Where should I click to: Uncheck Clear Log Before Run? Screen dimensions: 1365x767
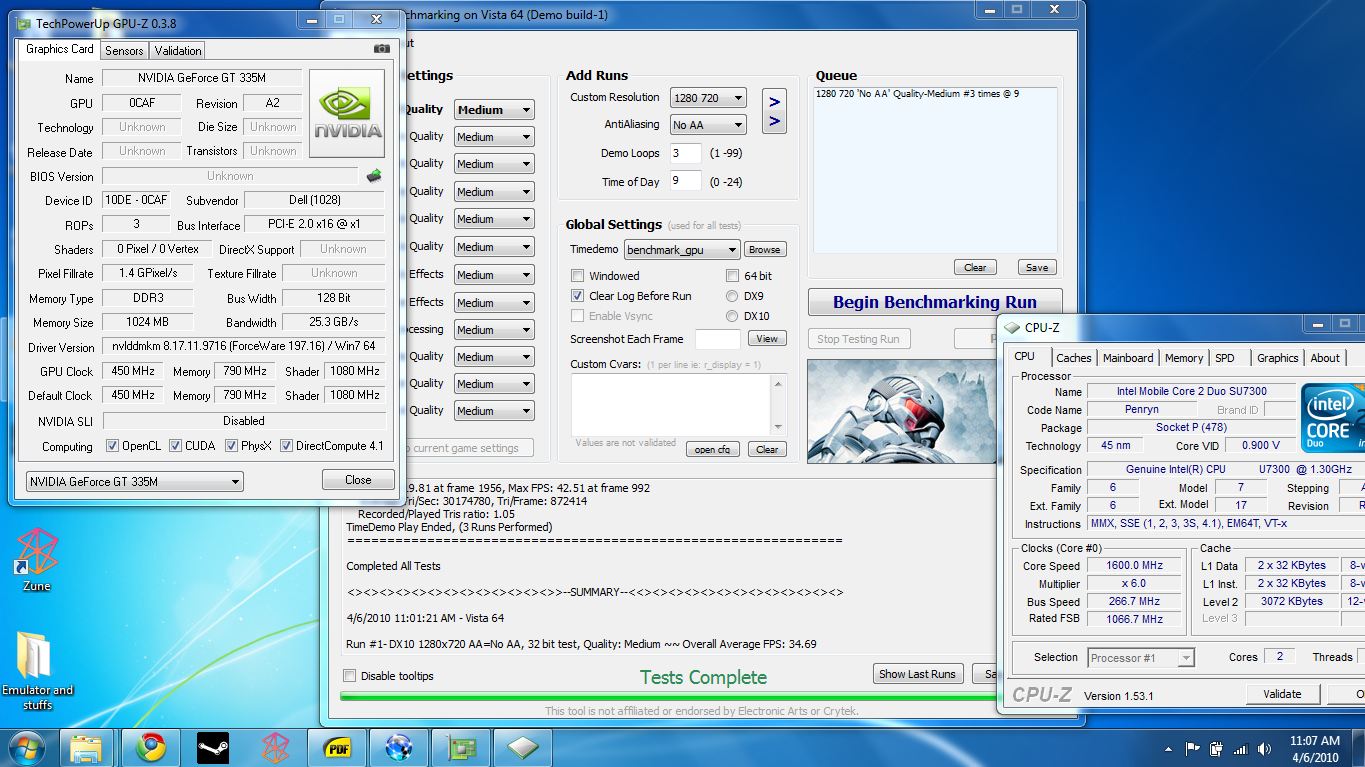[577, 296]
